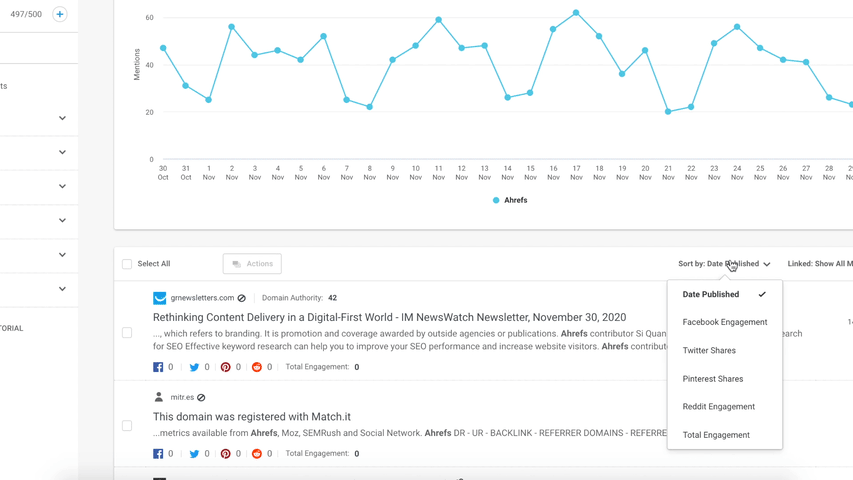
Task: Select Facebook Engagement sort option
Action: 724,322
